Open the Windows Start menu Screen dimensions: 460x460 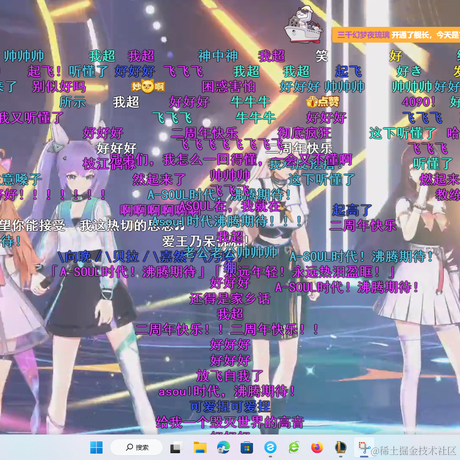pos(97,448)
